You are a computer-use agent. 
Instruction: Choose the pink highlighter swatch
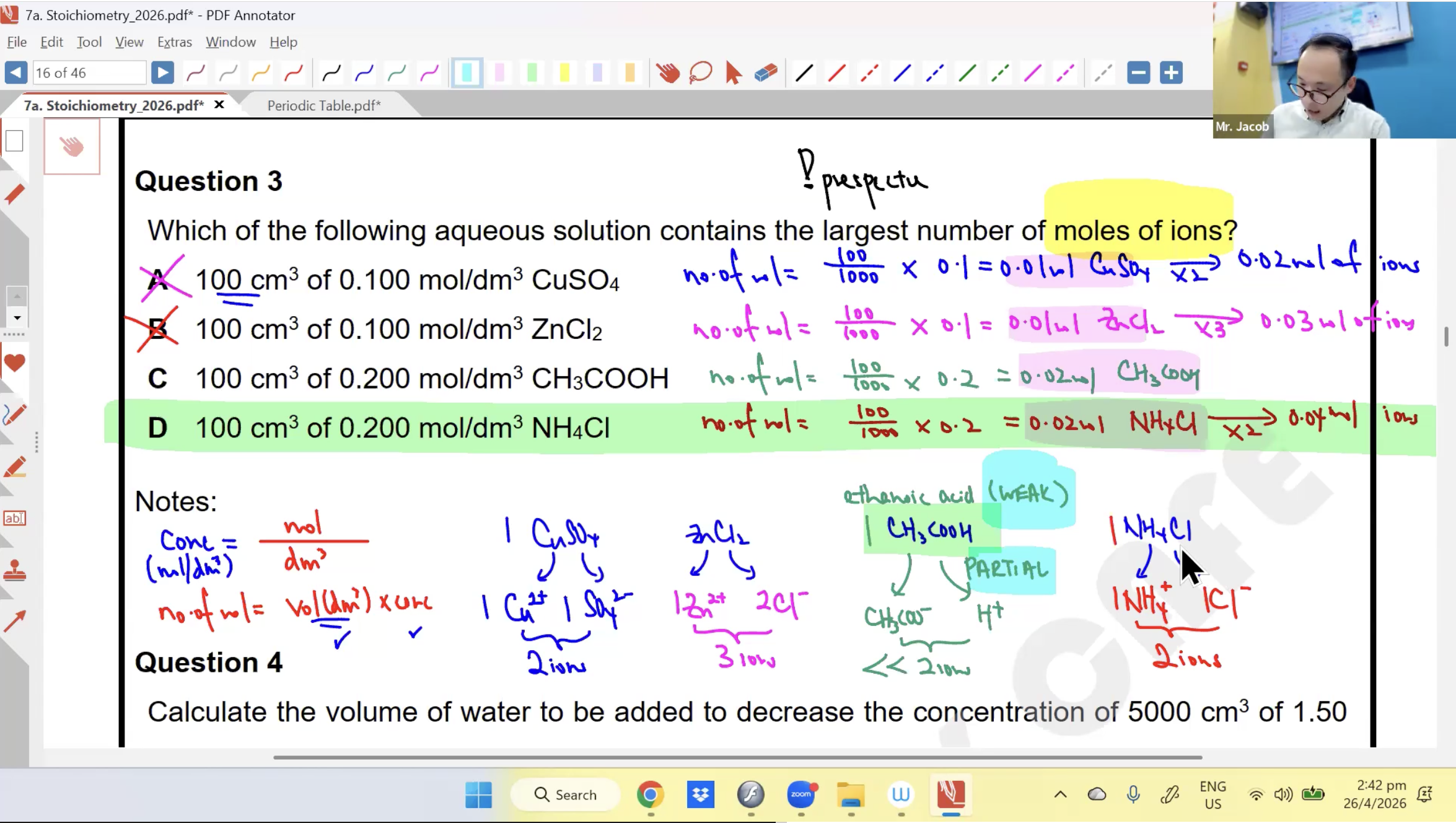[499, 73]
